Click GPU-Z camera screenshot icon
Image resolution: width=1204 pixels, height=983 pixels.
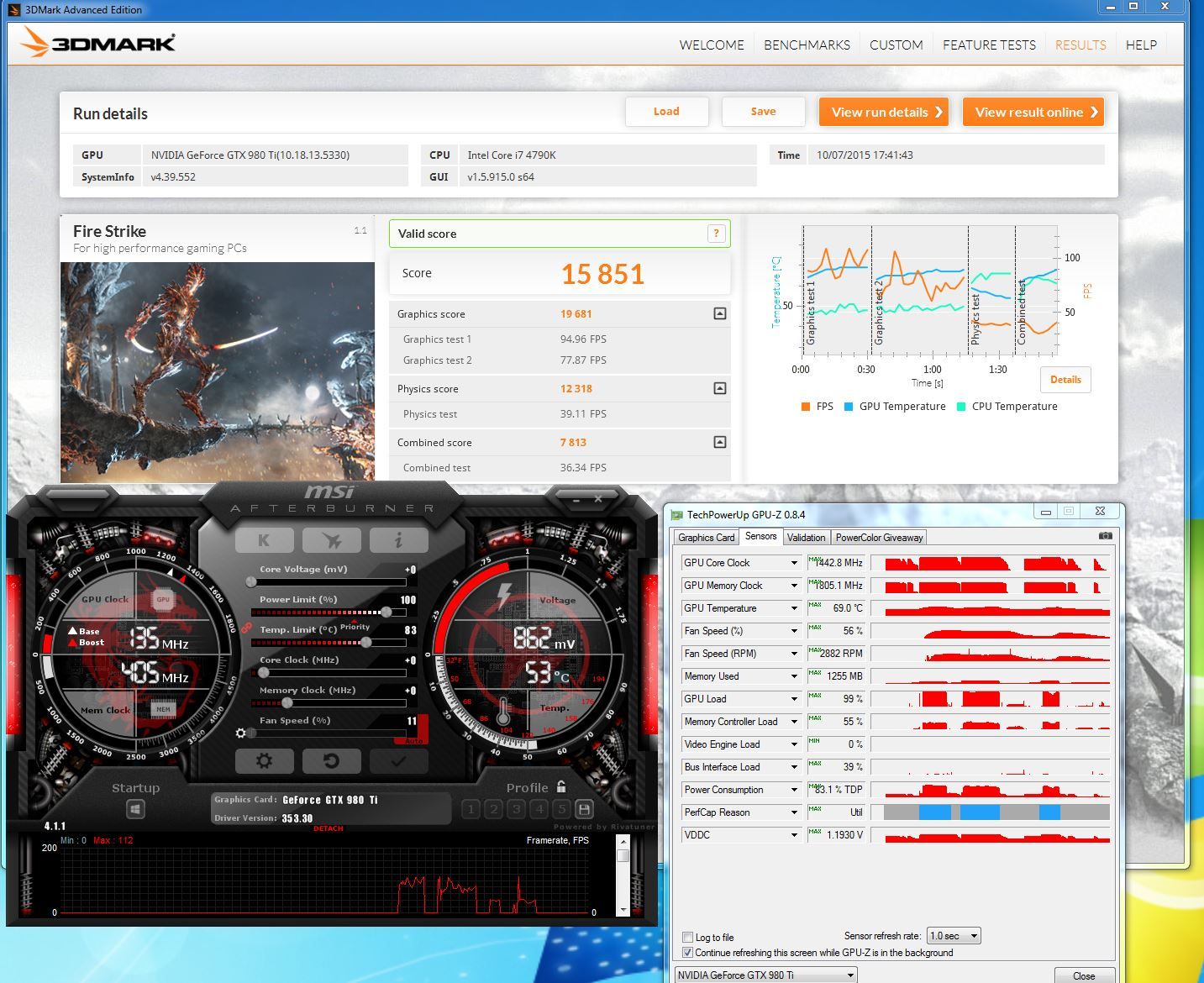click(1105, 535)
